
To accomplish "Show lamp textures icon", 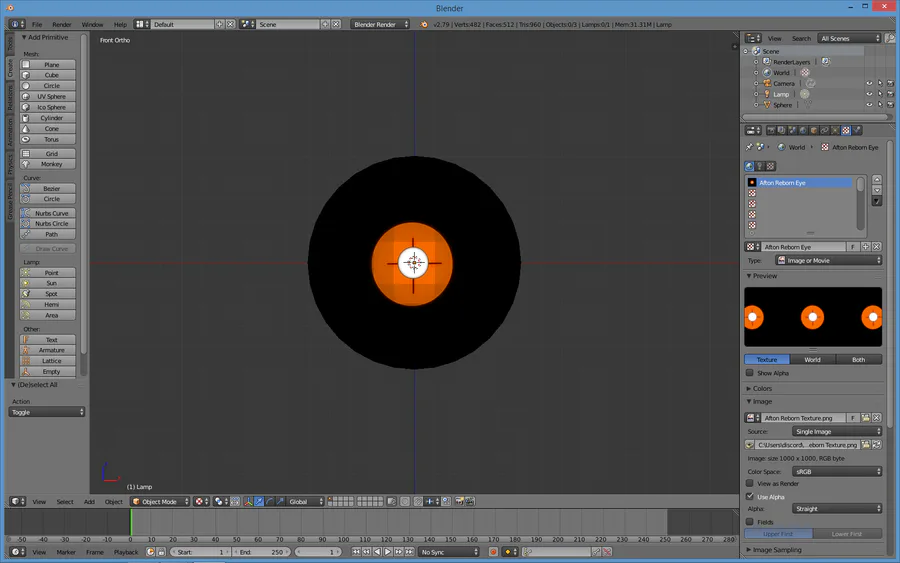I will tap(760, 166).
